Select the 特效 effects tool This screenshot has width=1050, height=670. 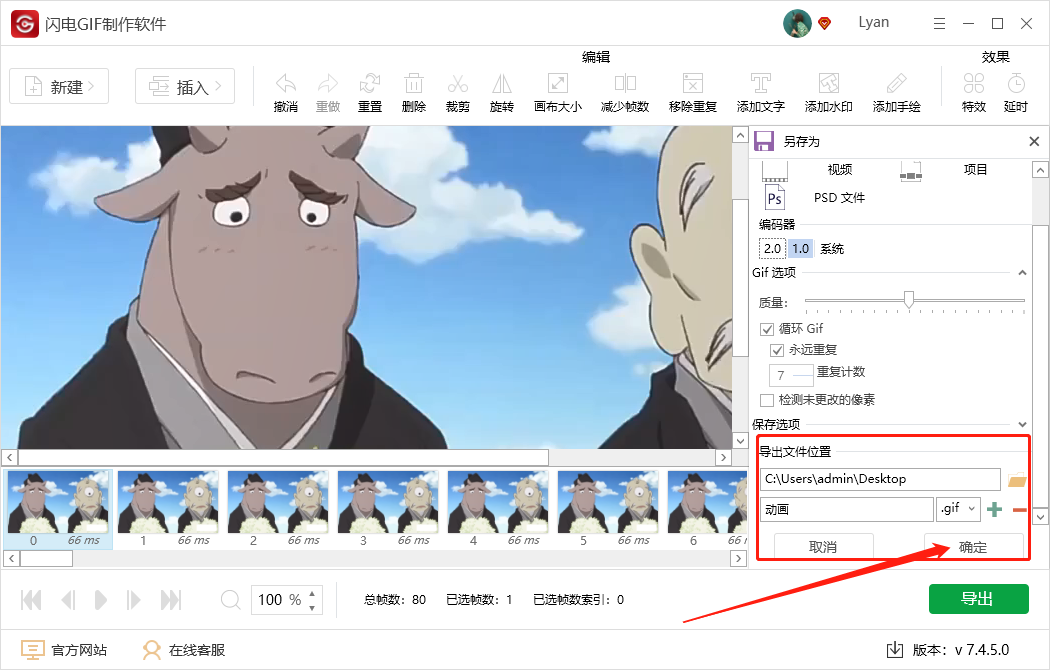click(x=973, y=91)
